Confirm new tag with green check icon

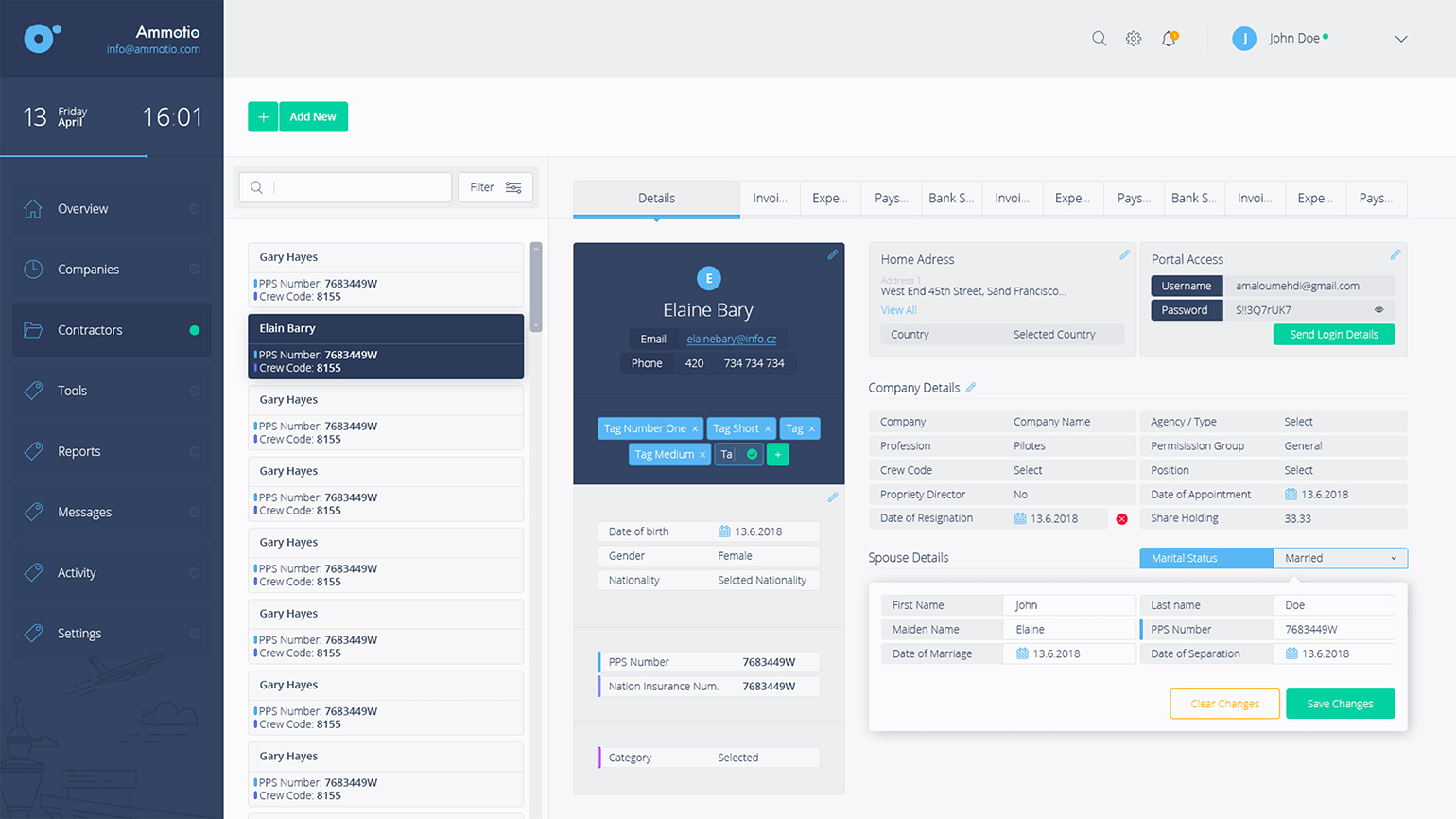coord(753,455)
